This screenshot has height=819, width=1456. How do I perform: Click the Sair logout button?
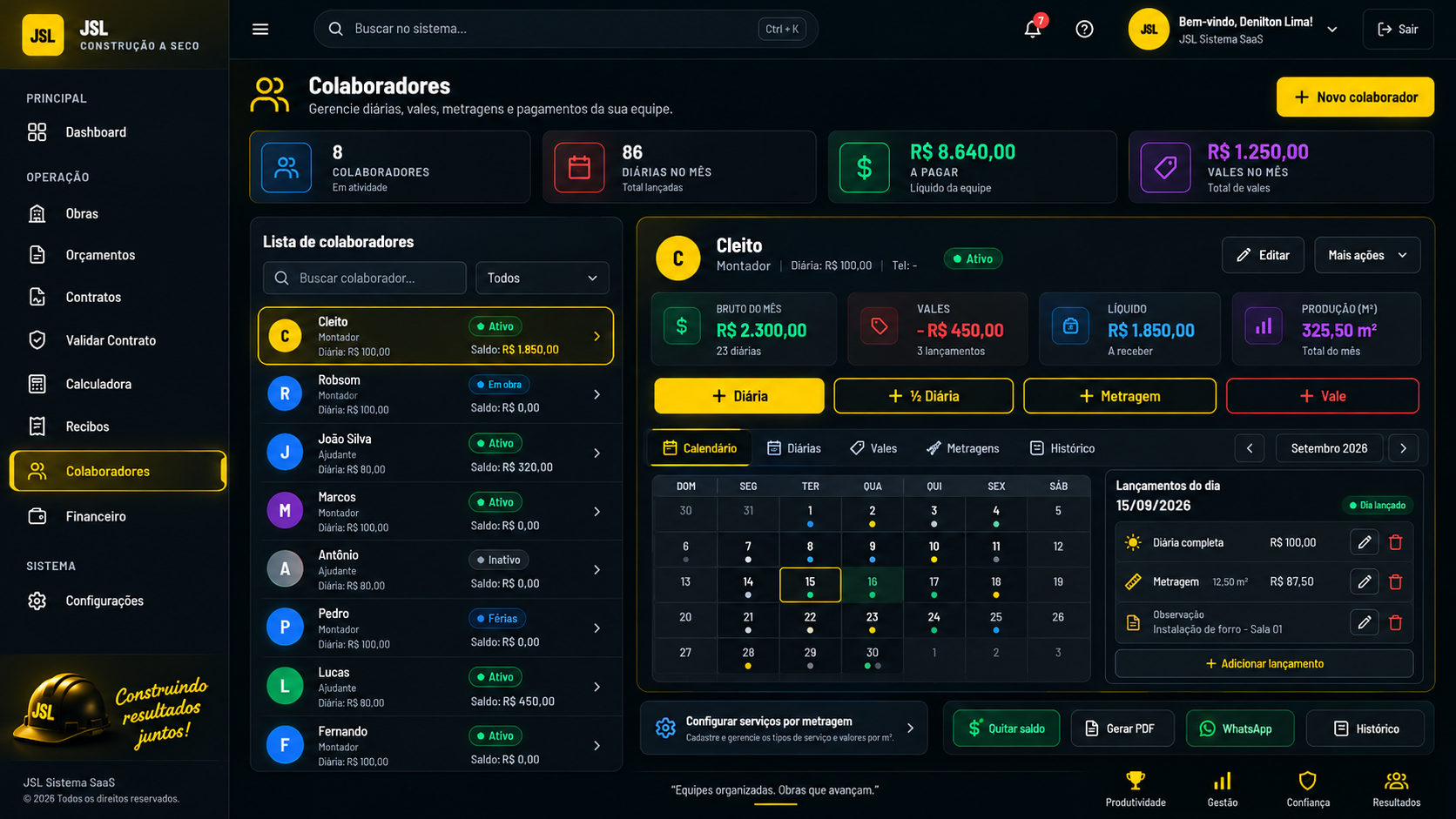1398,29
